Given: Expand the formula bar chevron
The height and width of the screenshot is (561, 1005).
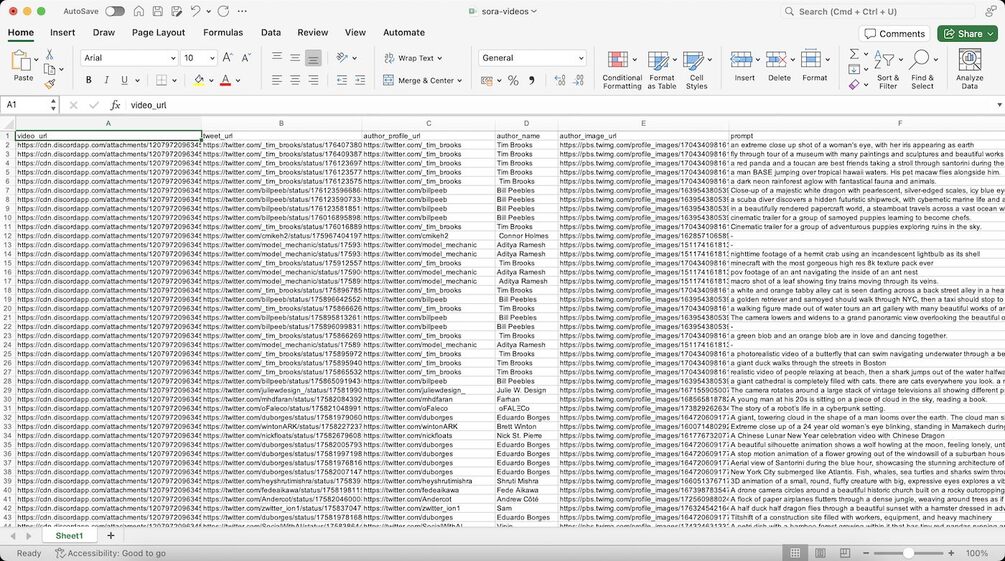Looking at the screenshot, I should pyautogui.click(x=999, y=105).
